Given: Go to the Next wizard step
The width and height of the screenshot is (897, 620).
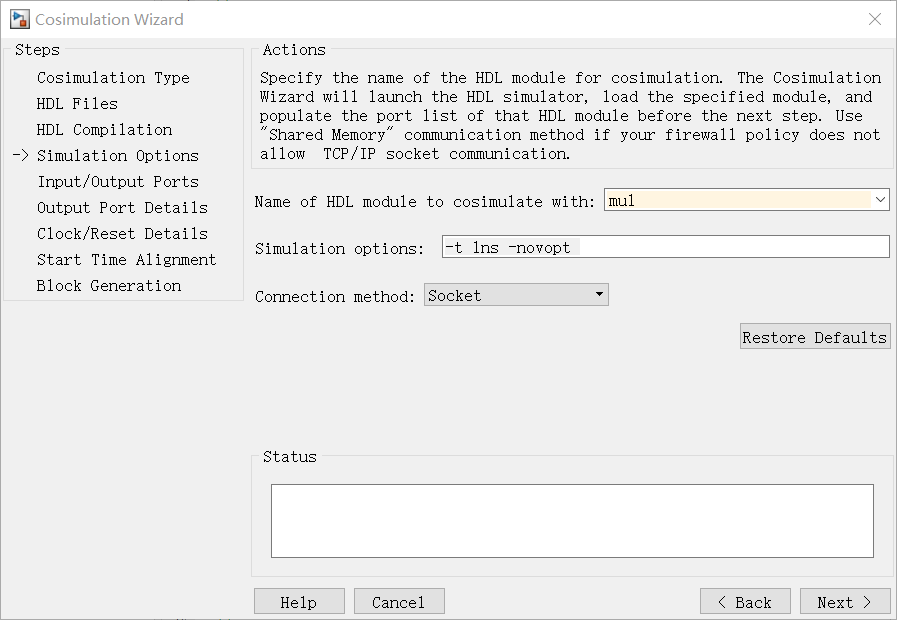Looking at the screenshot, I should tap(844, 602).
